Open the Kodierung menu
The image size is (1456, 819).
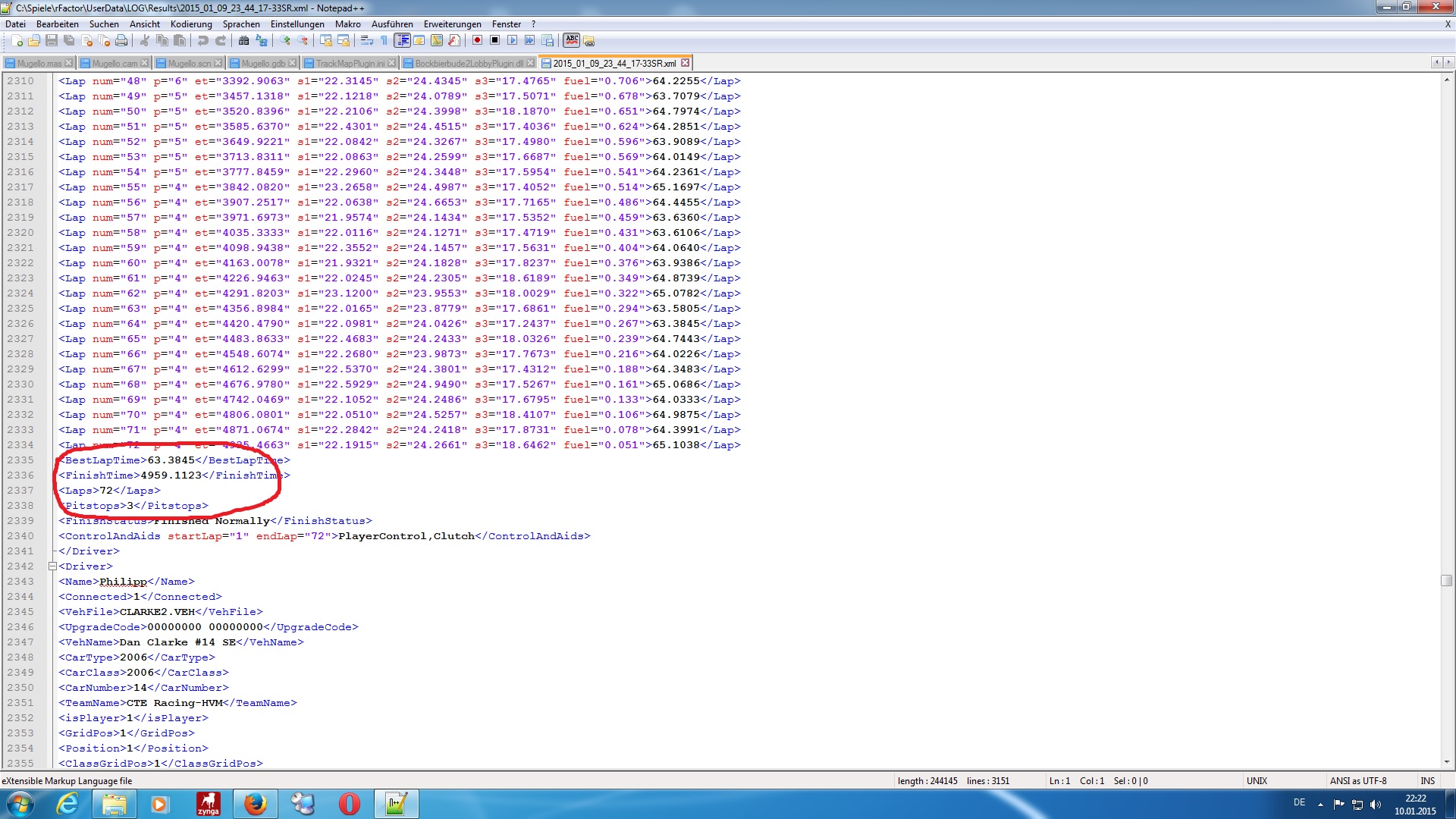pos(191,24)
